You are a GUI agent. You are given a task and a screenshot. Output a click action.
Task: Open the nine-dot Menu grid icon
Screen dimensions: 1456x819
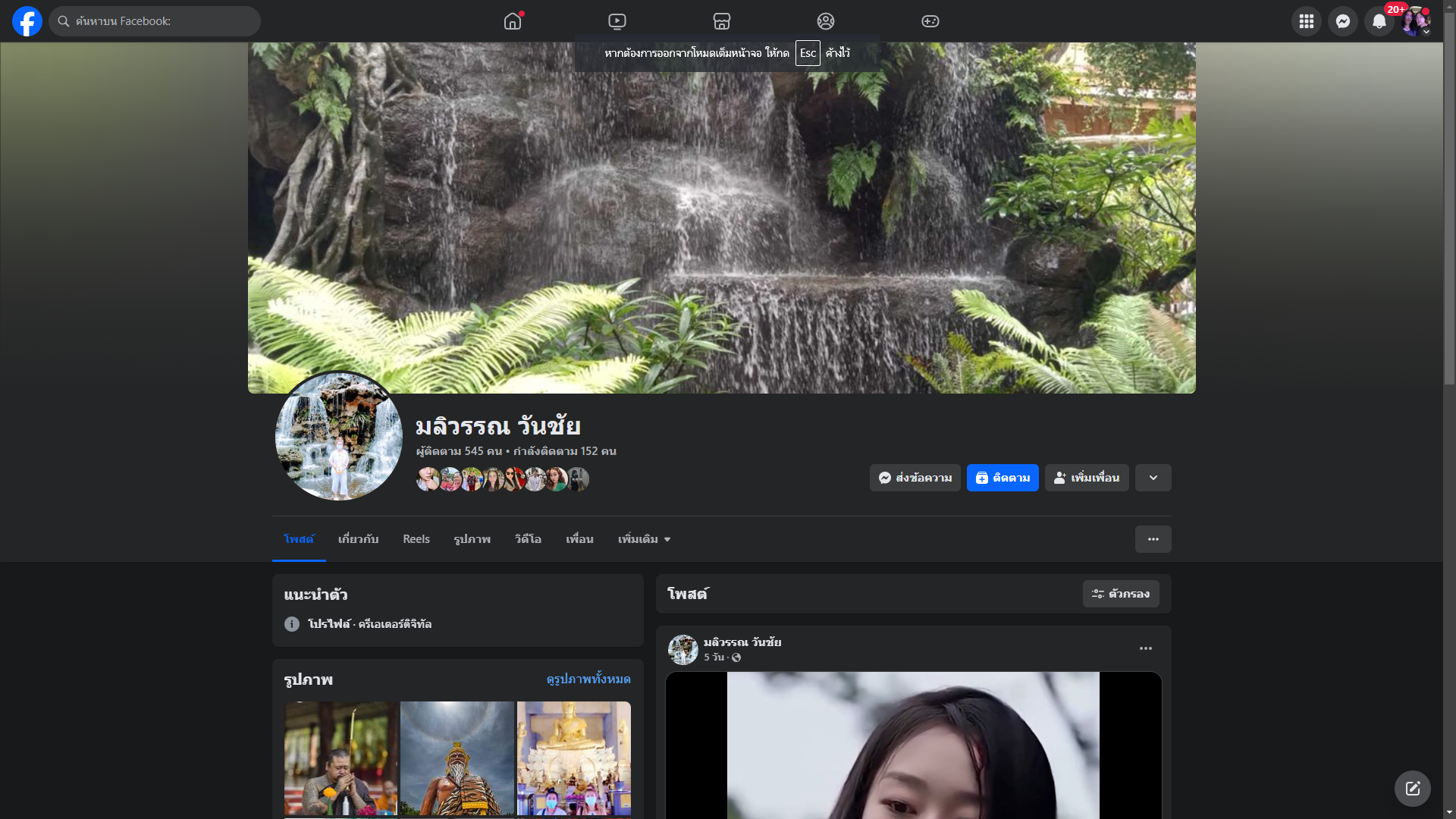coord(1306,21)
